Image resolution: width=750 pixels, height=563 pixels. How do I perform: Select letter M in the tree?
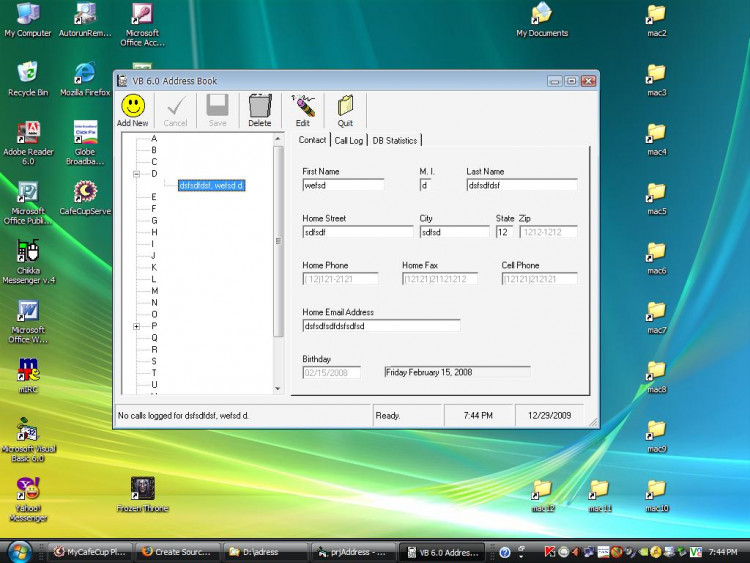tap(154, 291)
